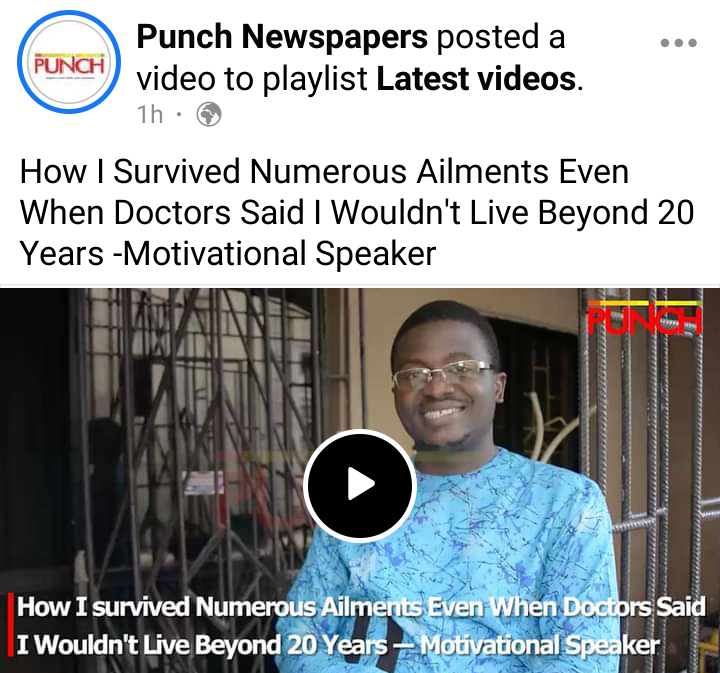Open the Punch Newspapers profile picture

(69, 62)
